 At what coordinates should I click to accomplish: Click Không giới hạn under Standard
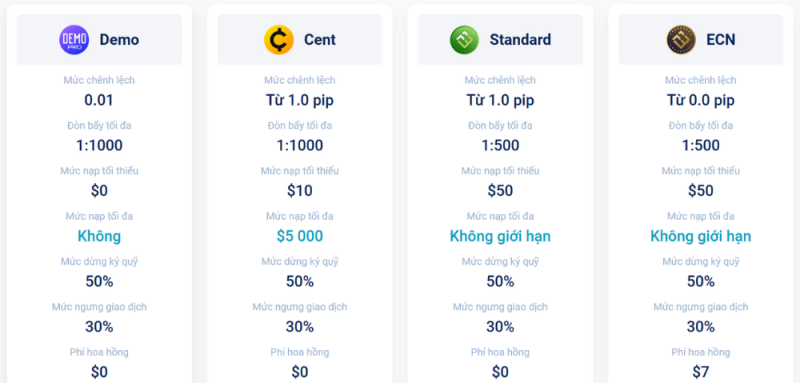click(x=500, y=236)
